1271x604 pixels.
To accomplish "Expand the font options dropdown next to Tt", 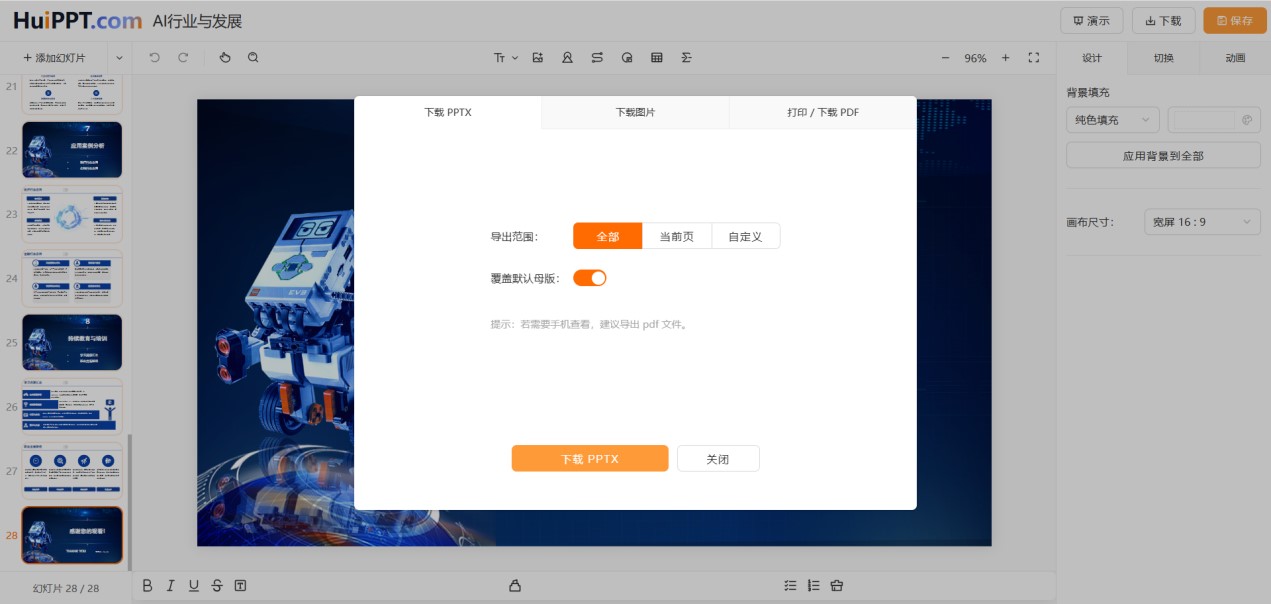I will point(515,58).
